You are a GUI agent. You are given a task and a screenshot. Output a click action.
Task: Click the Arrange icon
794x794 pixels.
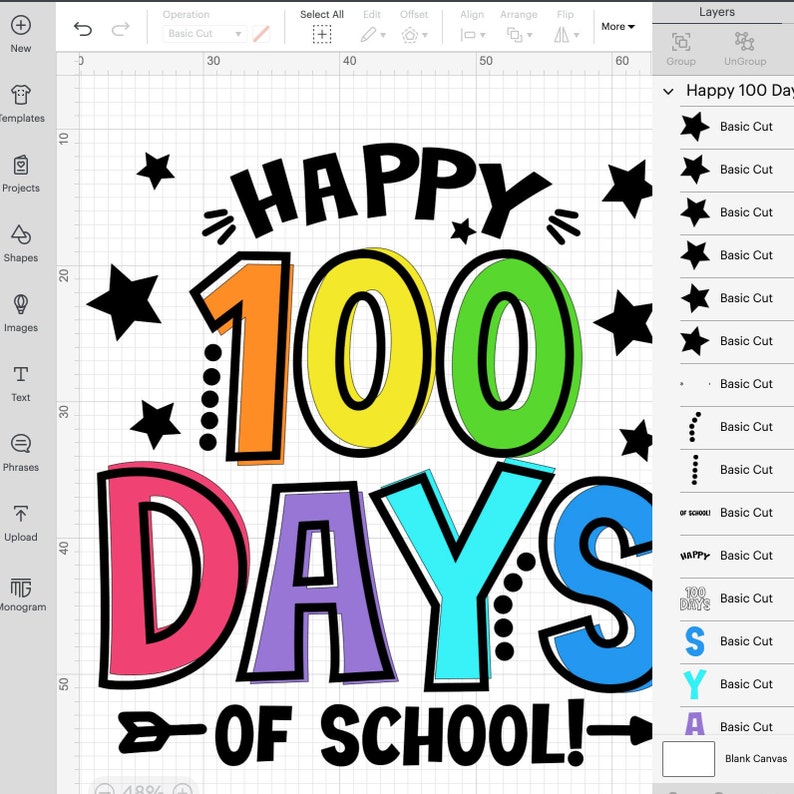(x=514, y=34)
